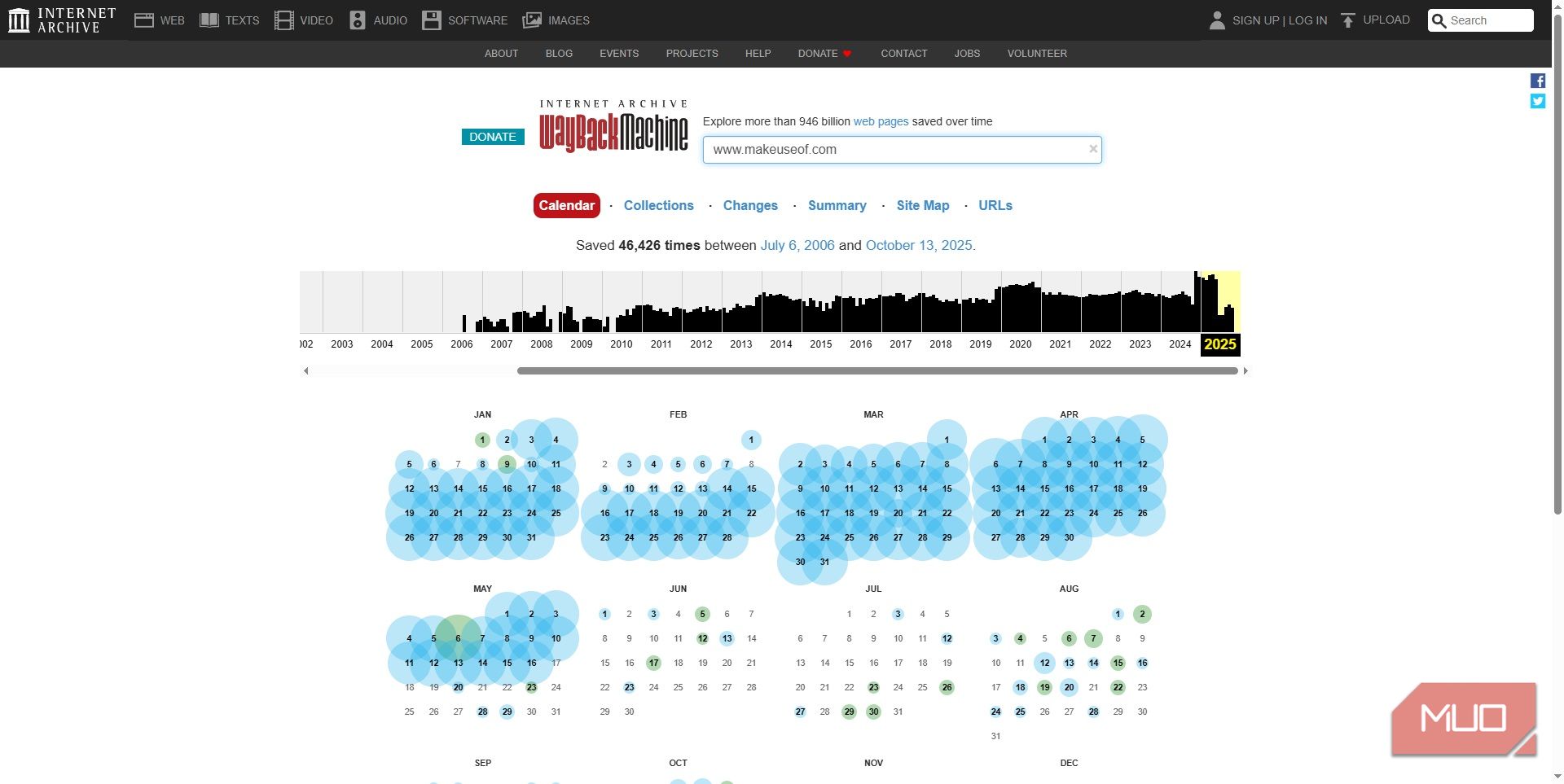
Task: Open the Texts book icon
Action: point(209,20)
